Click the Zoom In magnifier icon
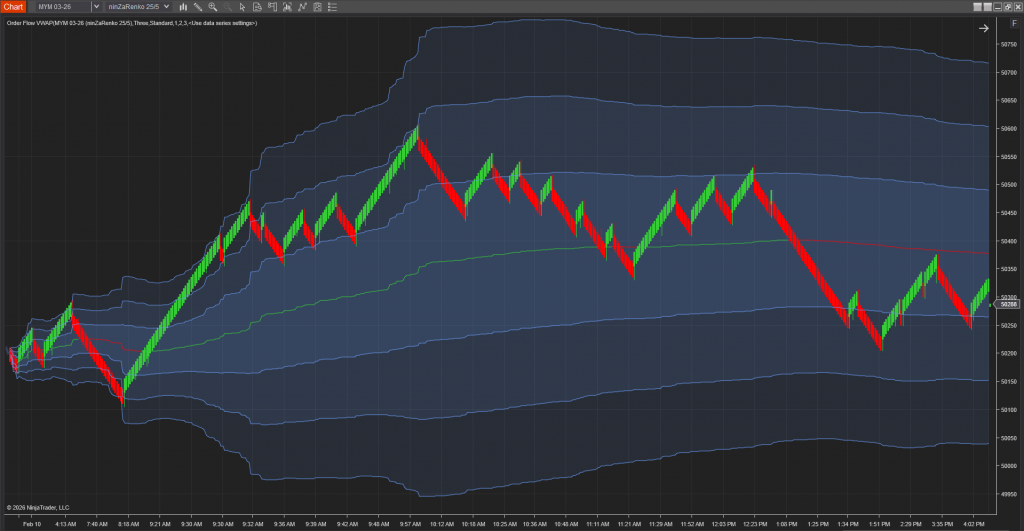The image size is (1024, 531). 213,7
